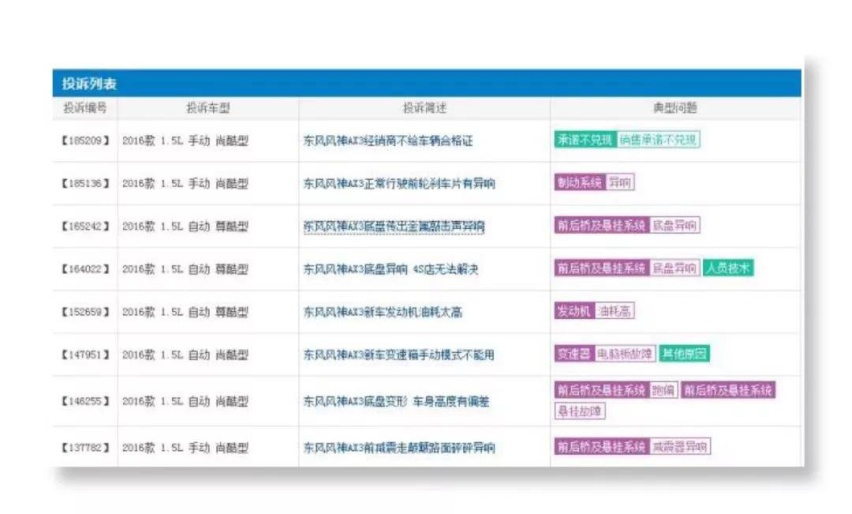Select complaint number 【165242】
Screen dimensions: 852x514
click(x=85, y=226)
